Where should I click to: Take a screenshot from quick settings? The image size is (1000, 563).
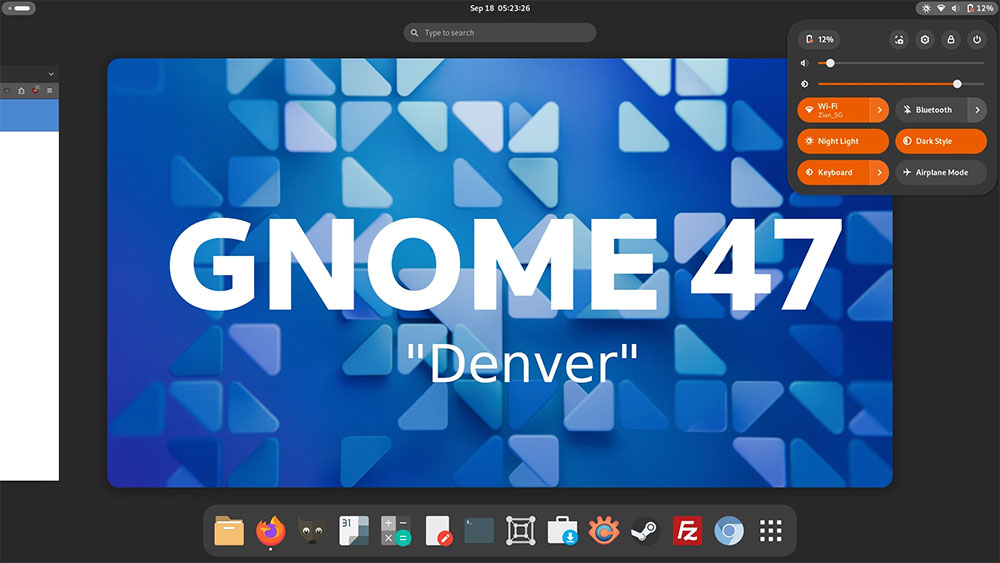tap(899, 40)
